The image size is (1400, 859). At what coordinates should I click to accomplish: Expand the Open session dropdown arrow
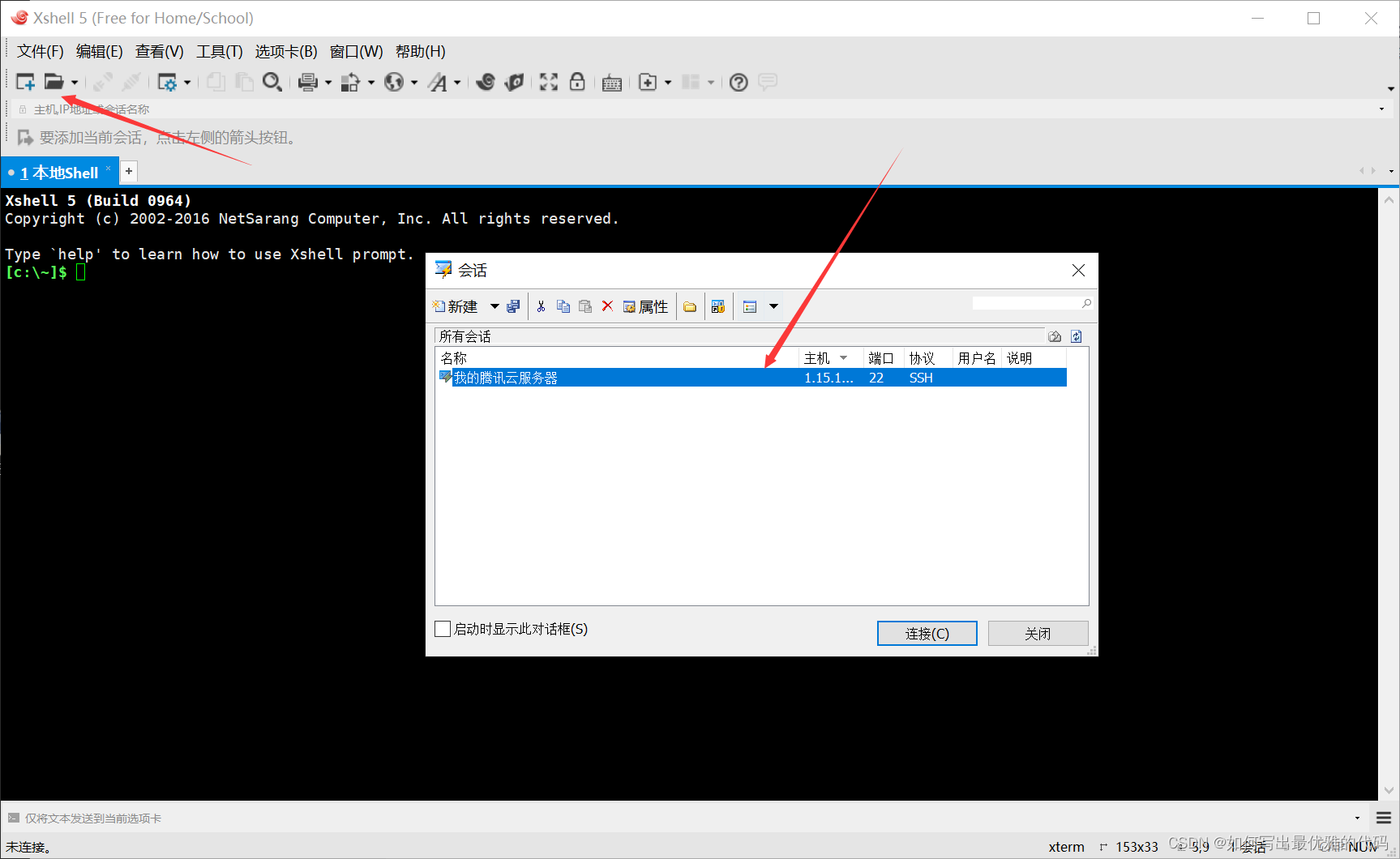(x=75, y=83)
